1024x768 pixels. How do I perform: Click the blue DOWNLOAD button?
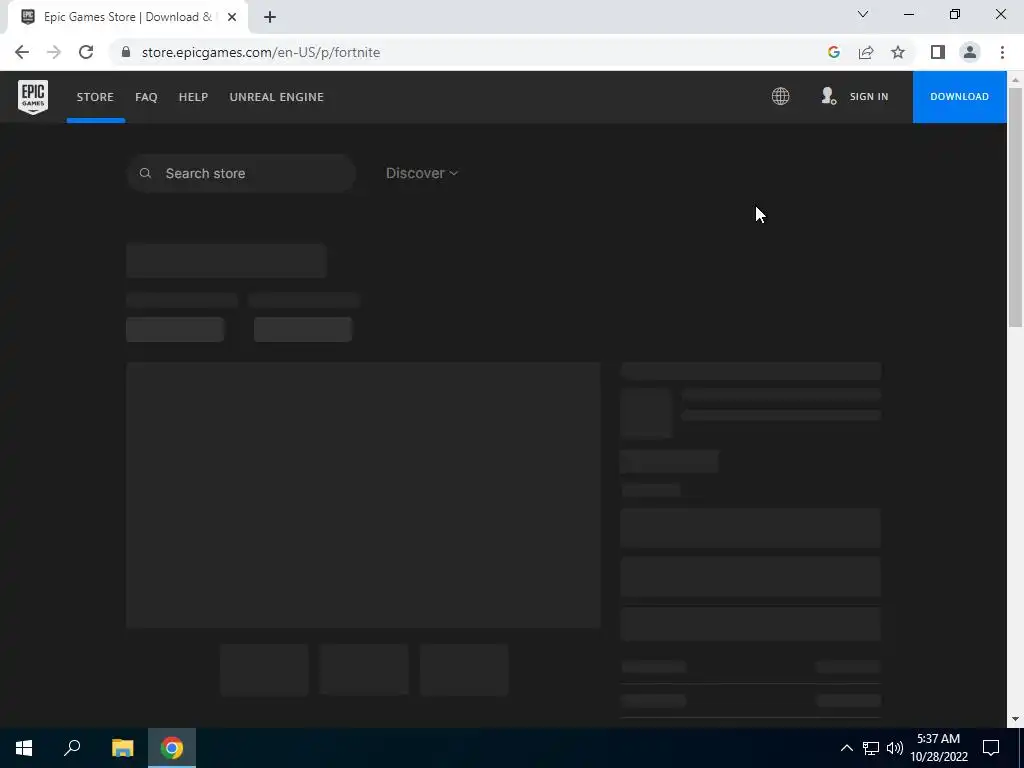coord(959,97)
